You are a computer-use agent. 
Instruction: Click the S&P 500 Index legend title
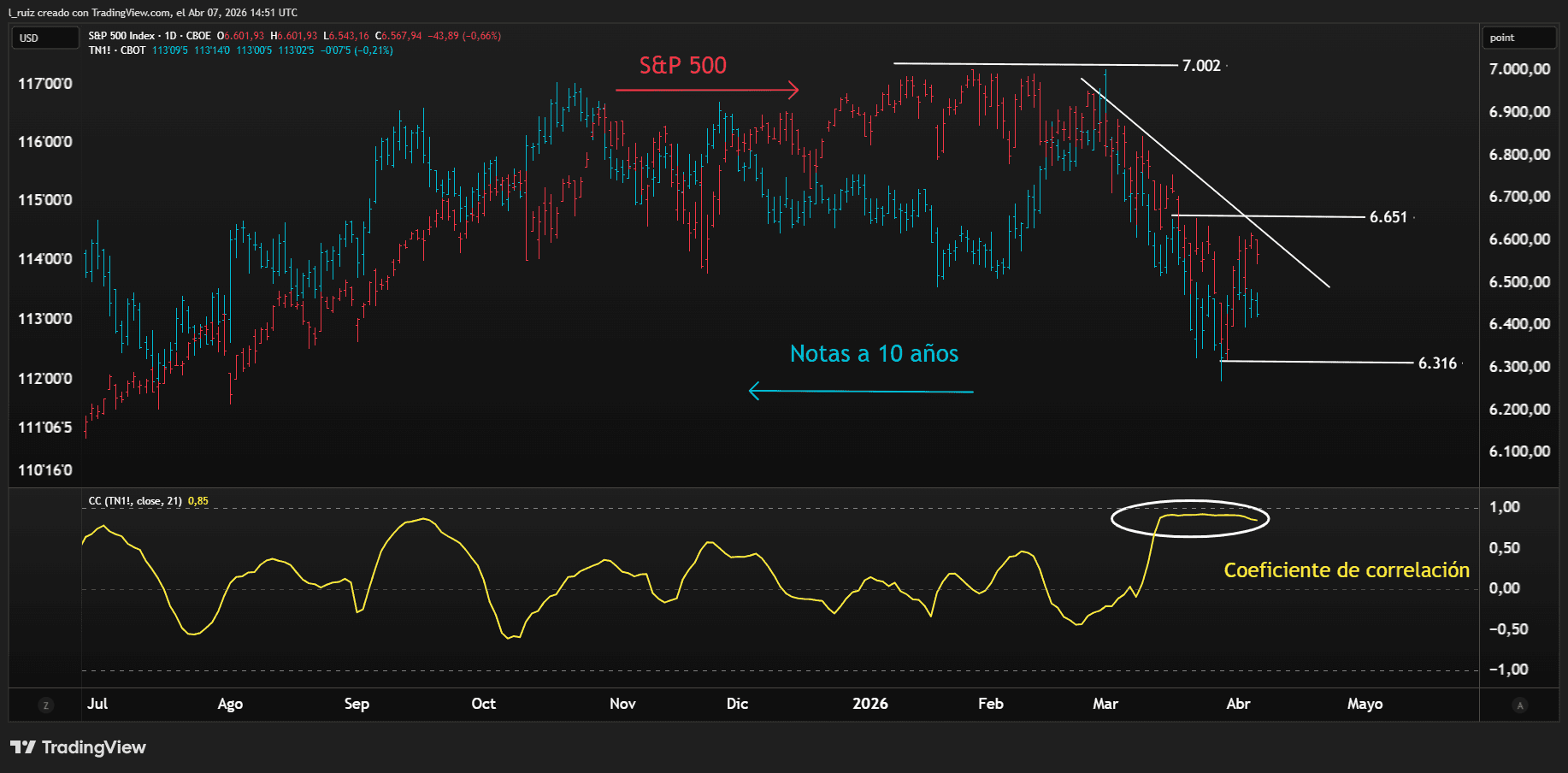120,36
